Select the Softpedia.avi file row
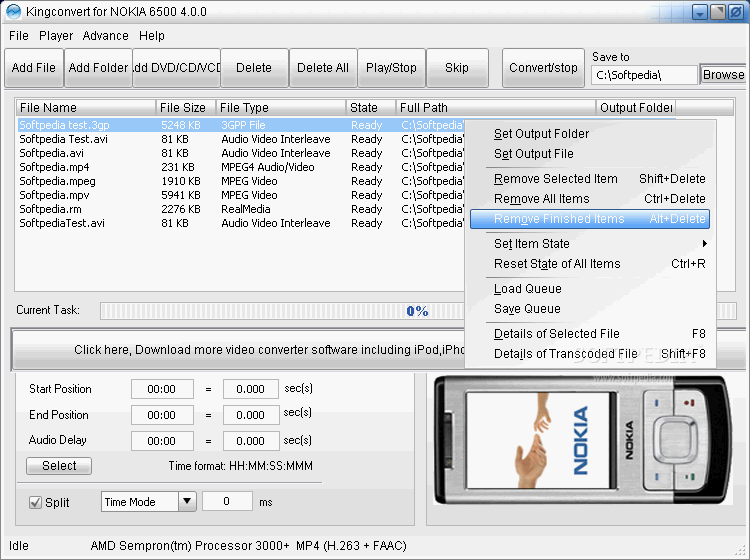Viewport: 750px width, 560px height. coord(241,153)
